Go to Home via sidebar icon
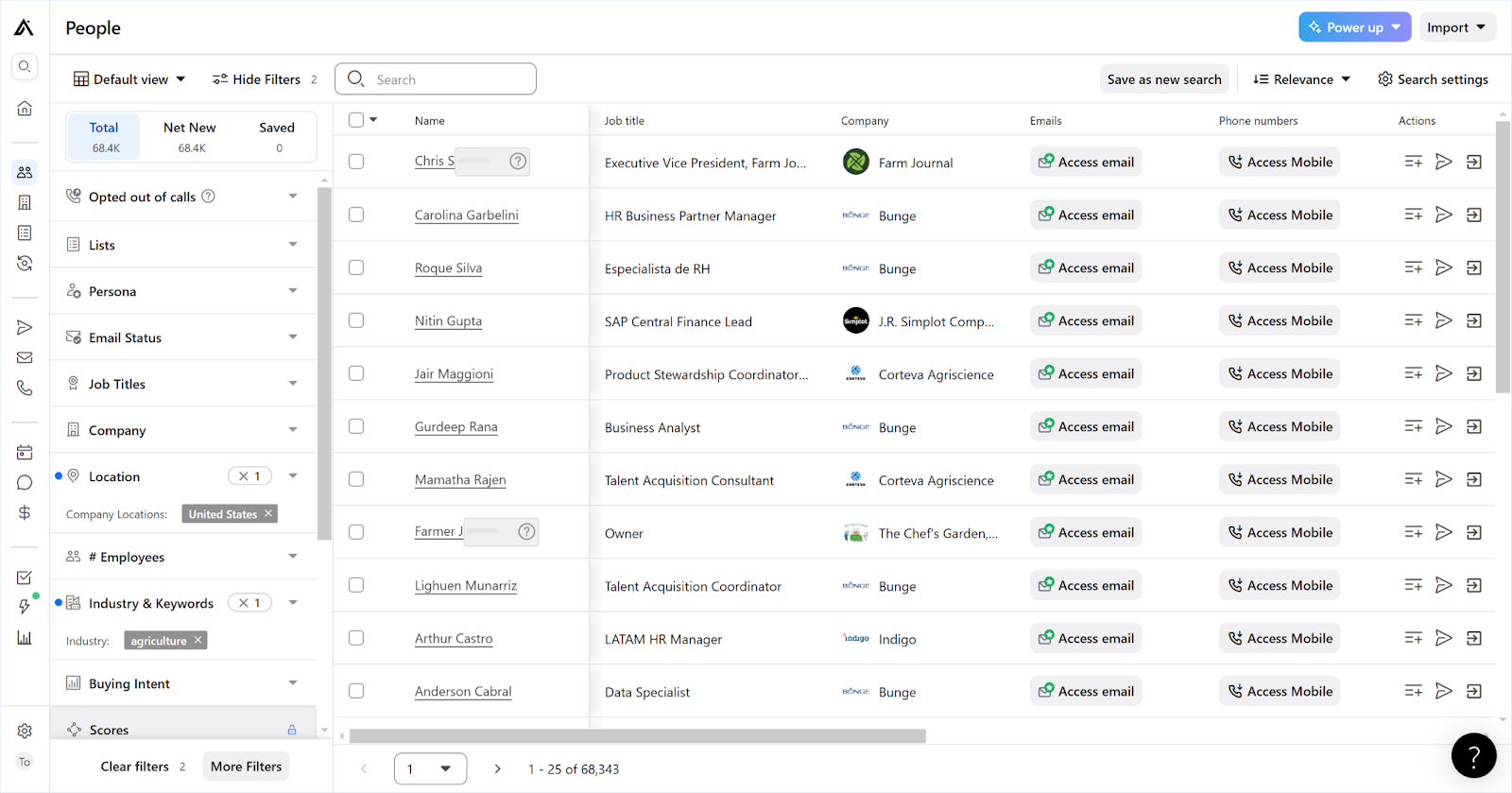The image size is (1512, 793). pyautogui.click(x=25, y=108)
